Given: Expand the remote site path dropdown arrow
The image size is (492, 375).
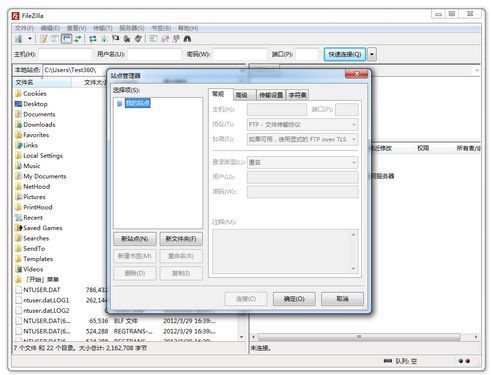Looking at the screenshot, I should click(x=477, y=70).
